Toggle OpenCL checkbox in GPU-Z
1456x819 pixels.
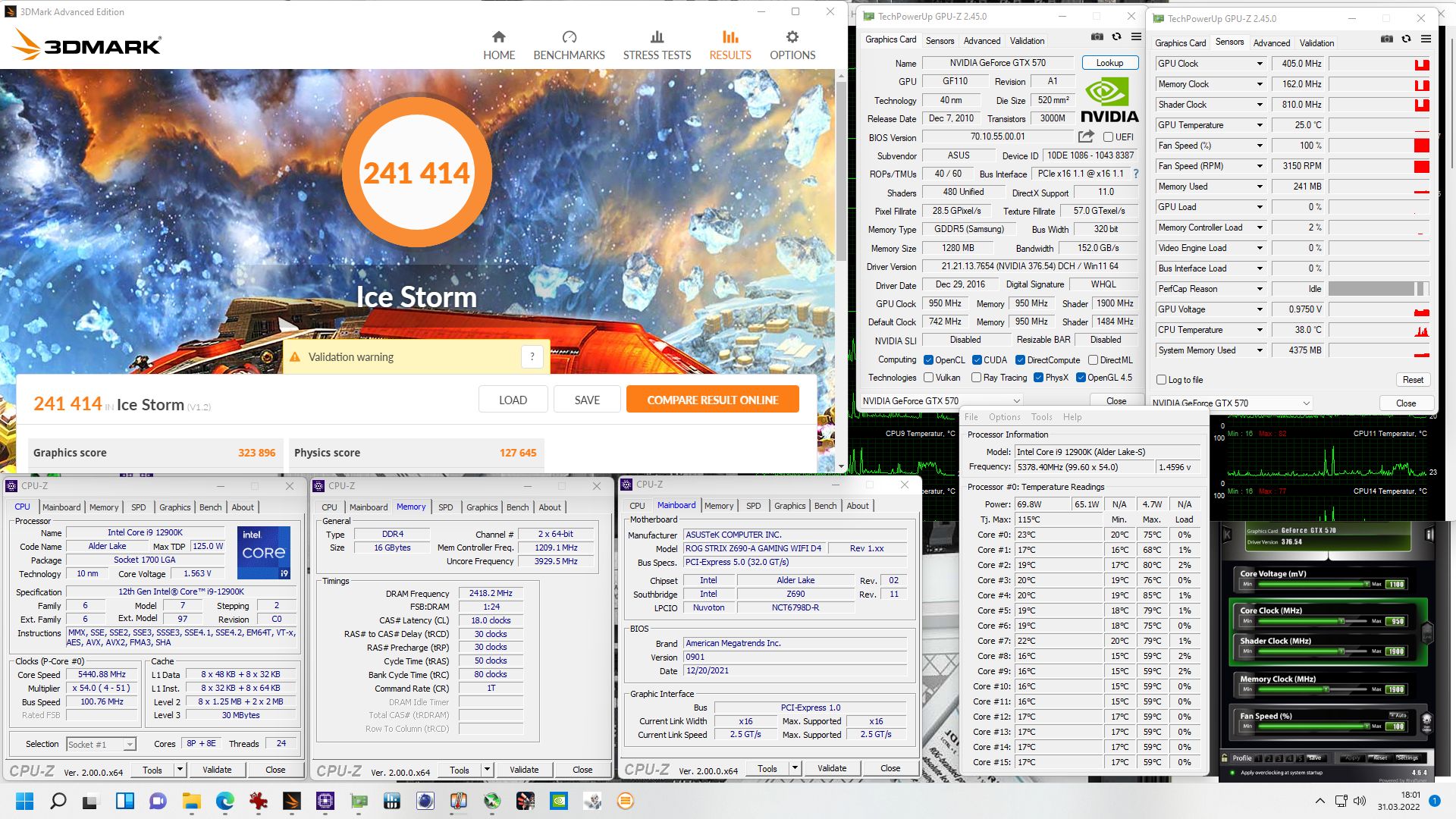pyautogui.click(x=929, y=360)
